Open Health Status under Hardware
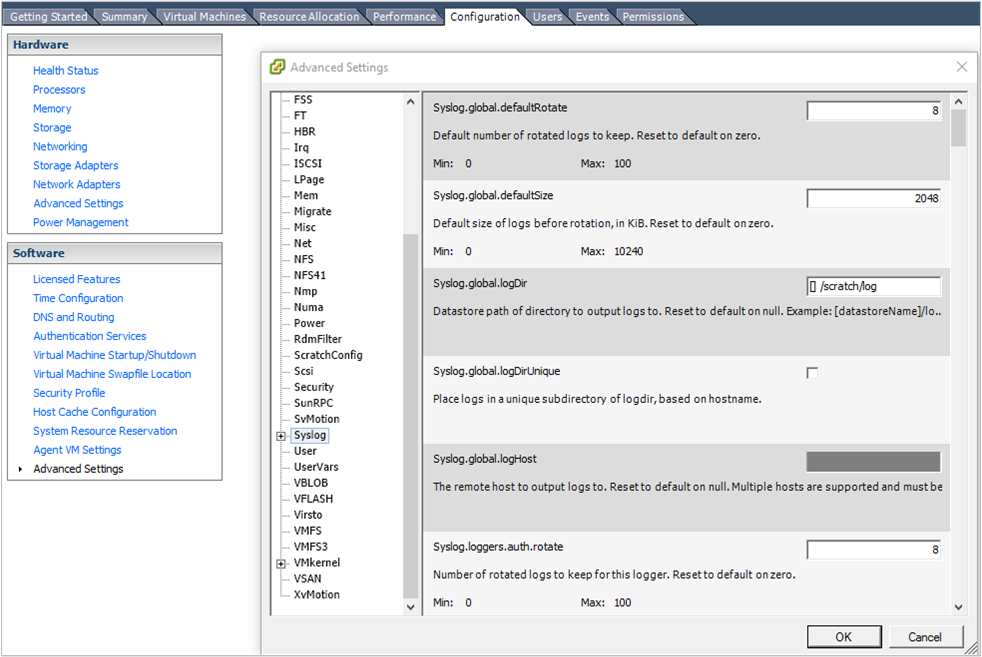The height and width of the screenshot is (657, 982). [65, 70]
